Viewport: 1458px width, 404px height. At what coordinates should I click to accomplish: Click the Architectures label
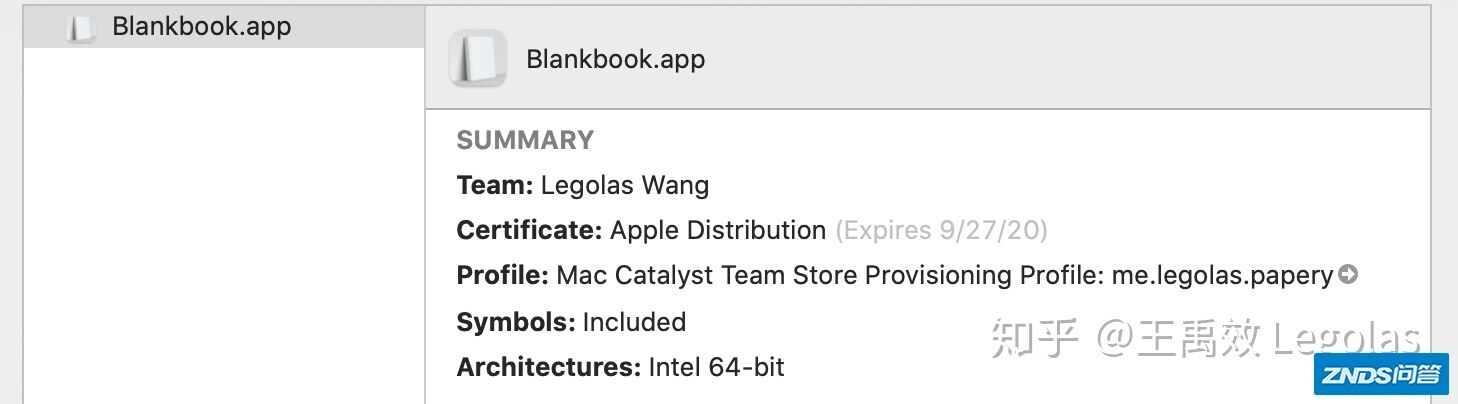pos(548,367)
